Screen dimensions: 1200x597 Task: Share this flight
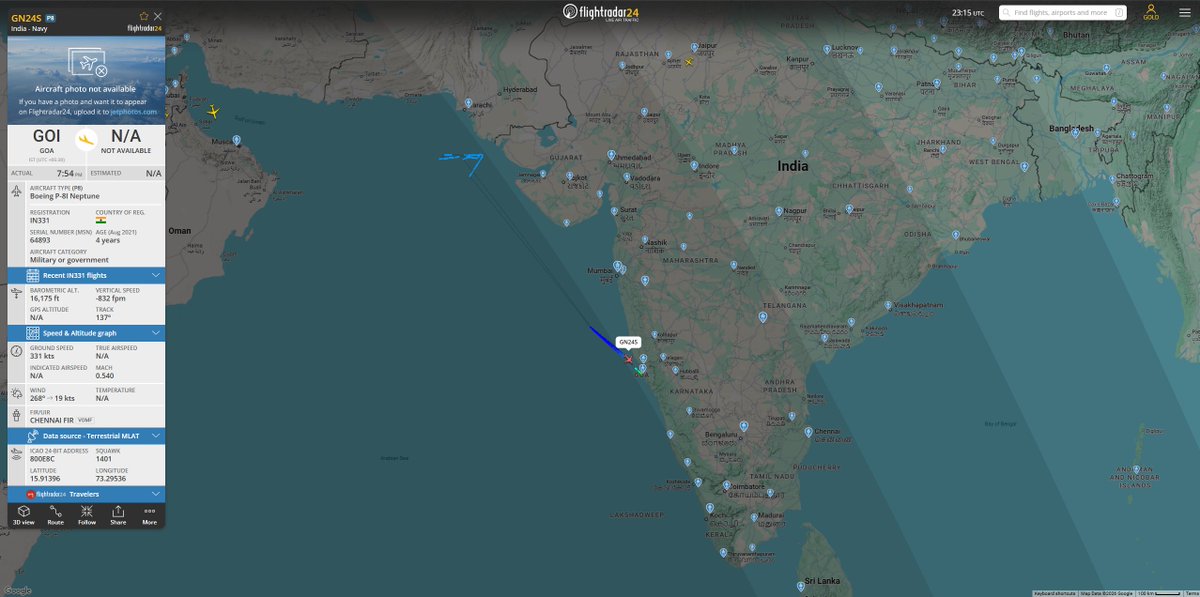pos(118,515)
